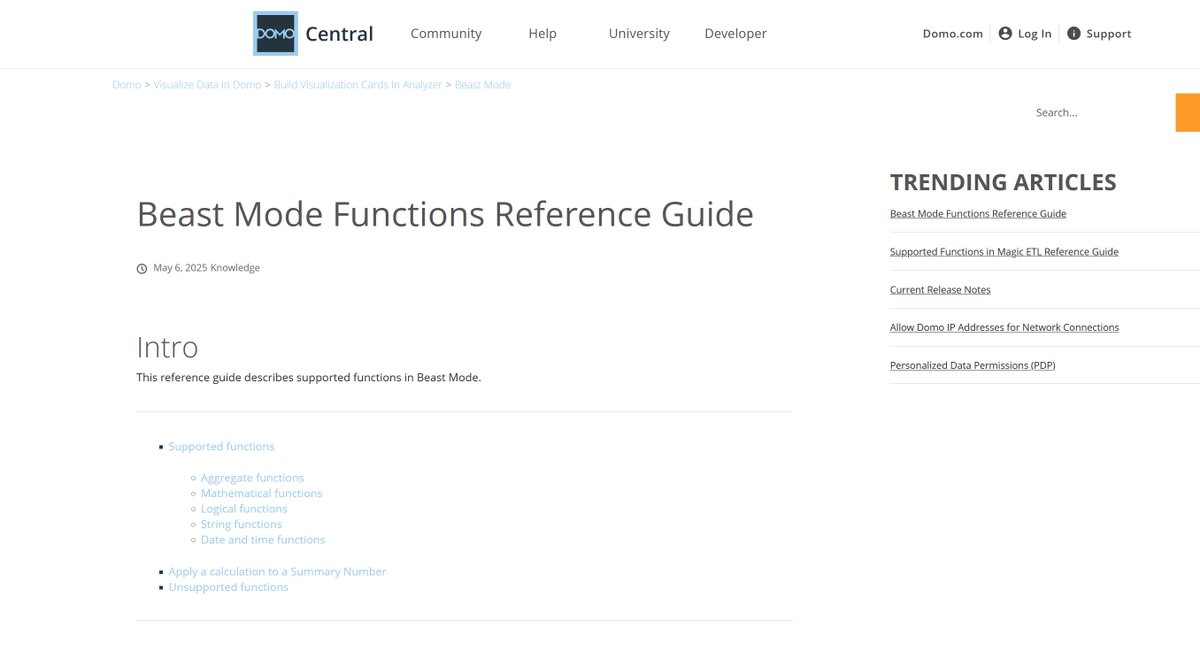
Task: Jump to Apply a calculation to Summary Number
Action: click(277, 572)
